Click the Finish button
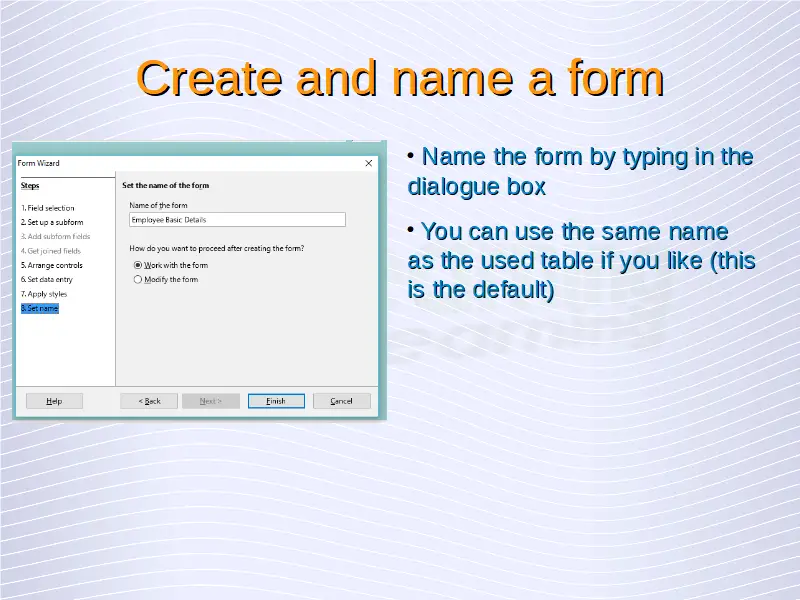Viewport: 800px width, 600px height. (x=276, y=401)
